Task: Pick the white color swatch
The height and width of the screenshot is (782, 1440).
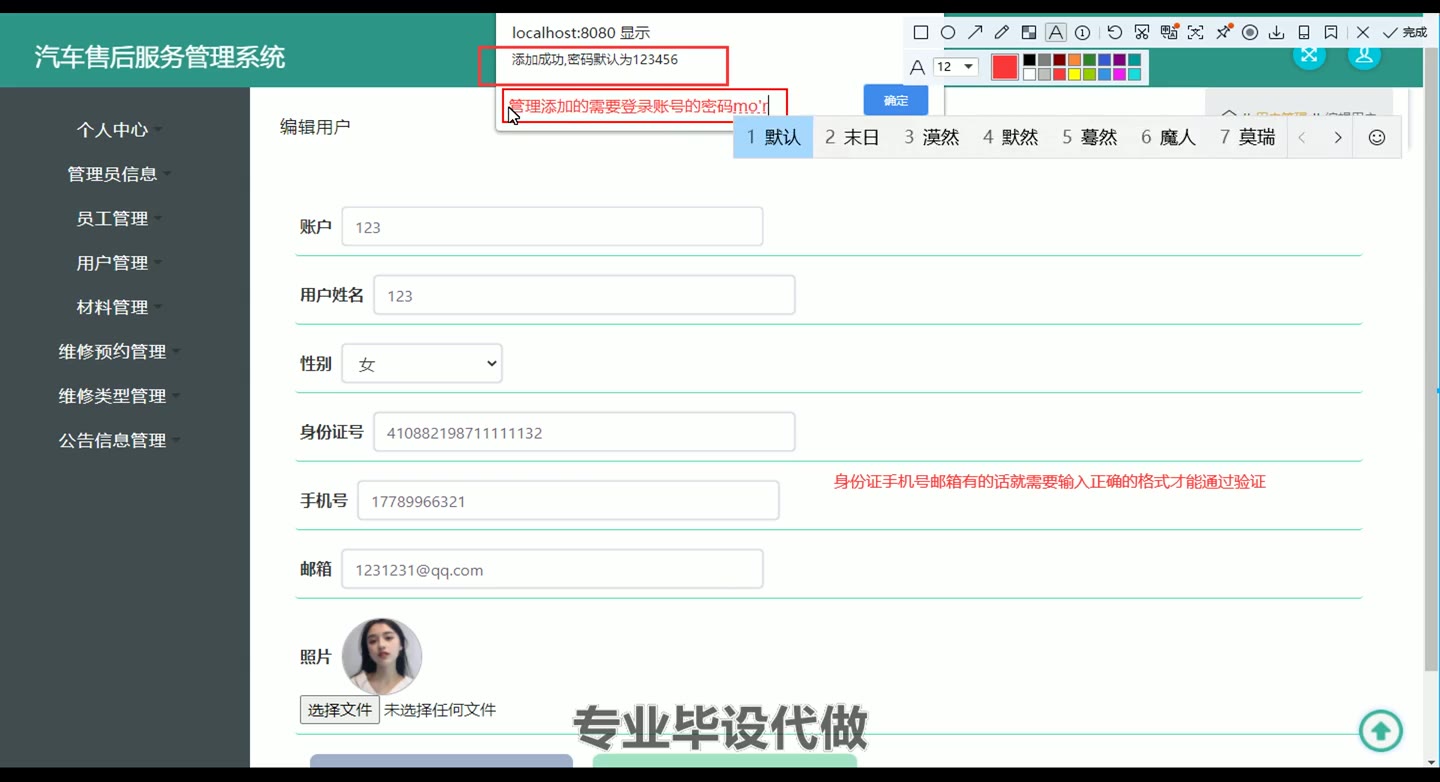Action: coord(1029,74)
